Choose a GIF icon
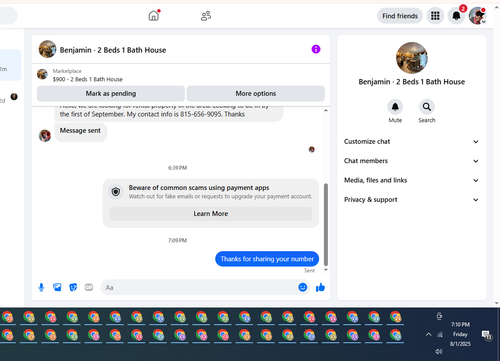Image resolution: width=500 pixels, height=361 pixels. pyautogui.click(x=89, y=287)
